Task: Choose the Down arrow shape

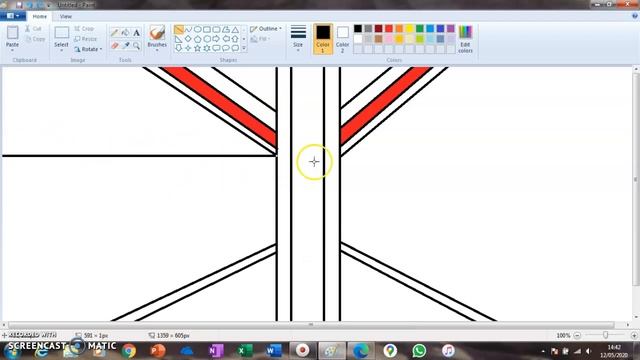Action: (179, 48)
